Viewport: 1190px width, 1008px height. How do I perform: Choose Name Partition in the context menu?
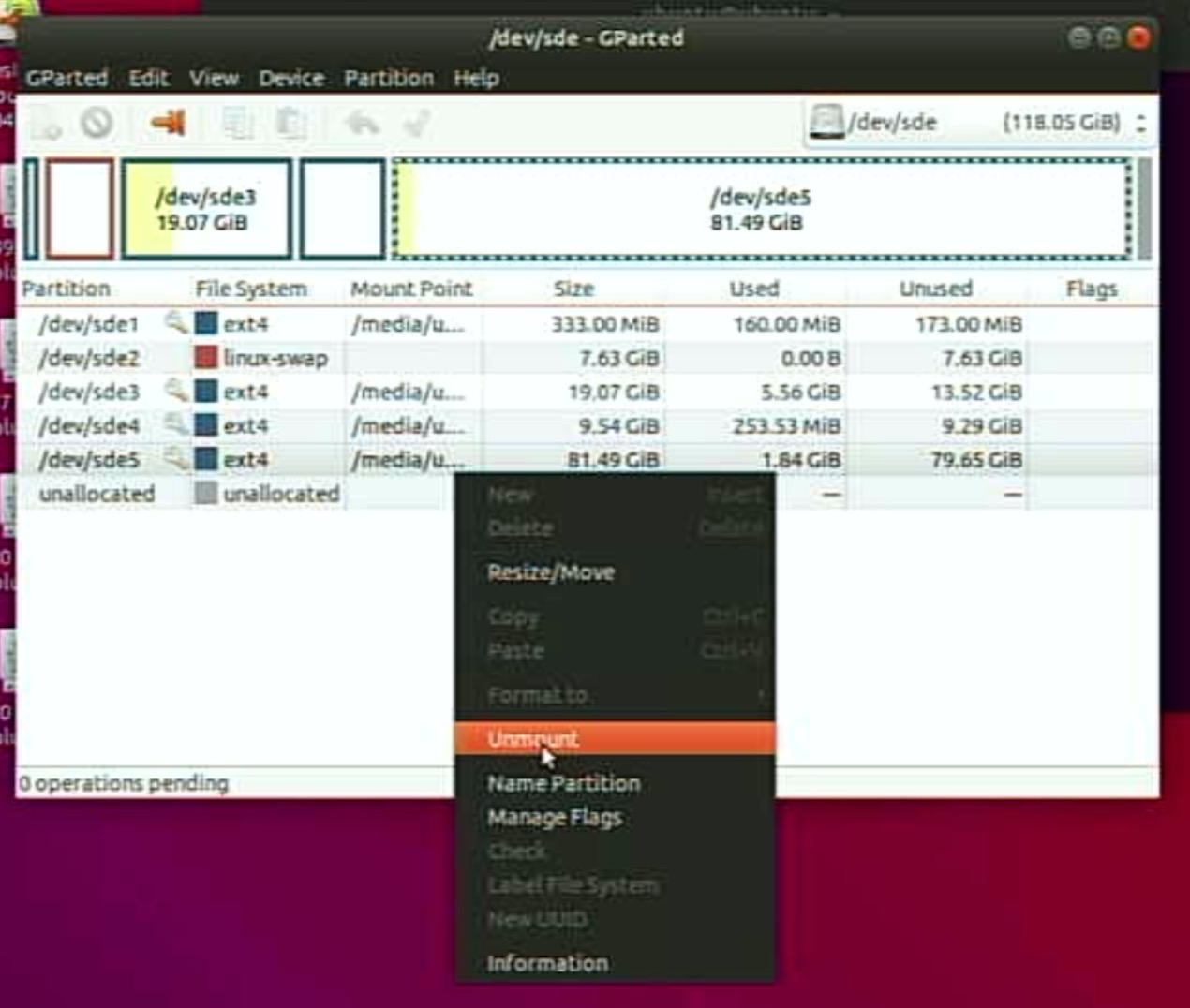coord(615,783)
